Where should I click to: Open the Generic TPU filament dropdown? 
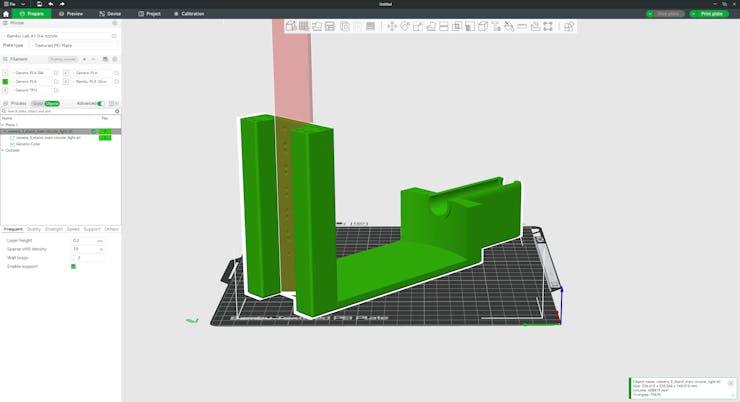[31, 90]
